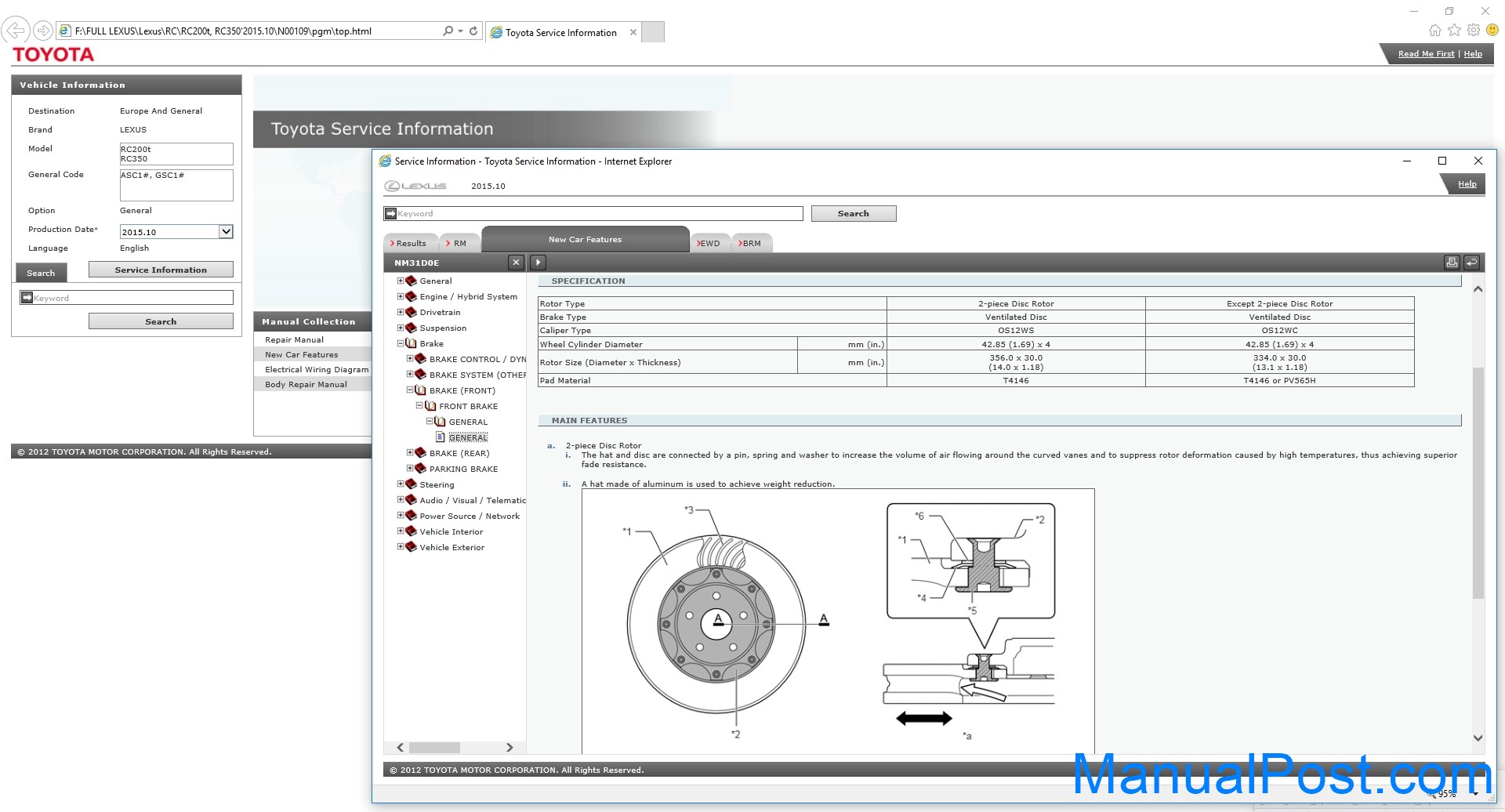Switch to the BRM tab
This screenshot has width=1505, height=812.
click(x=751, y=243)
